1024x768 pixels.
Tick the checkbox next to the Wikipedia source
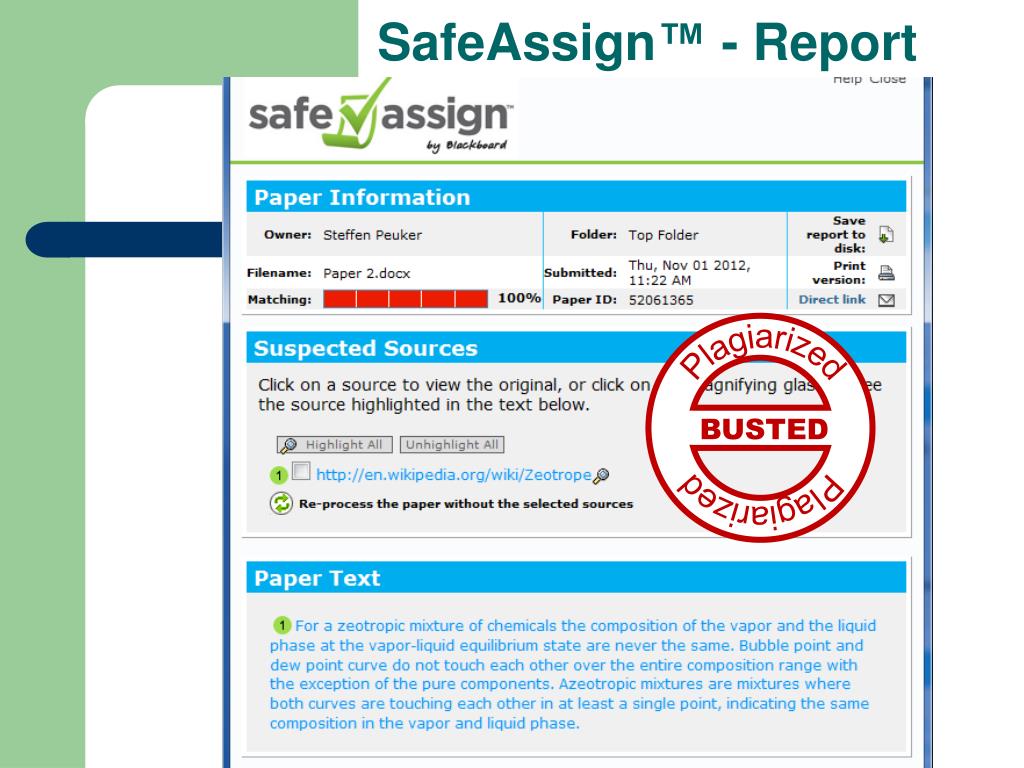301,471
